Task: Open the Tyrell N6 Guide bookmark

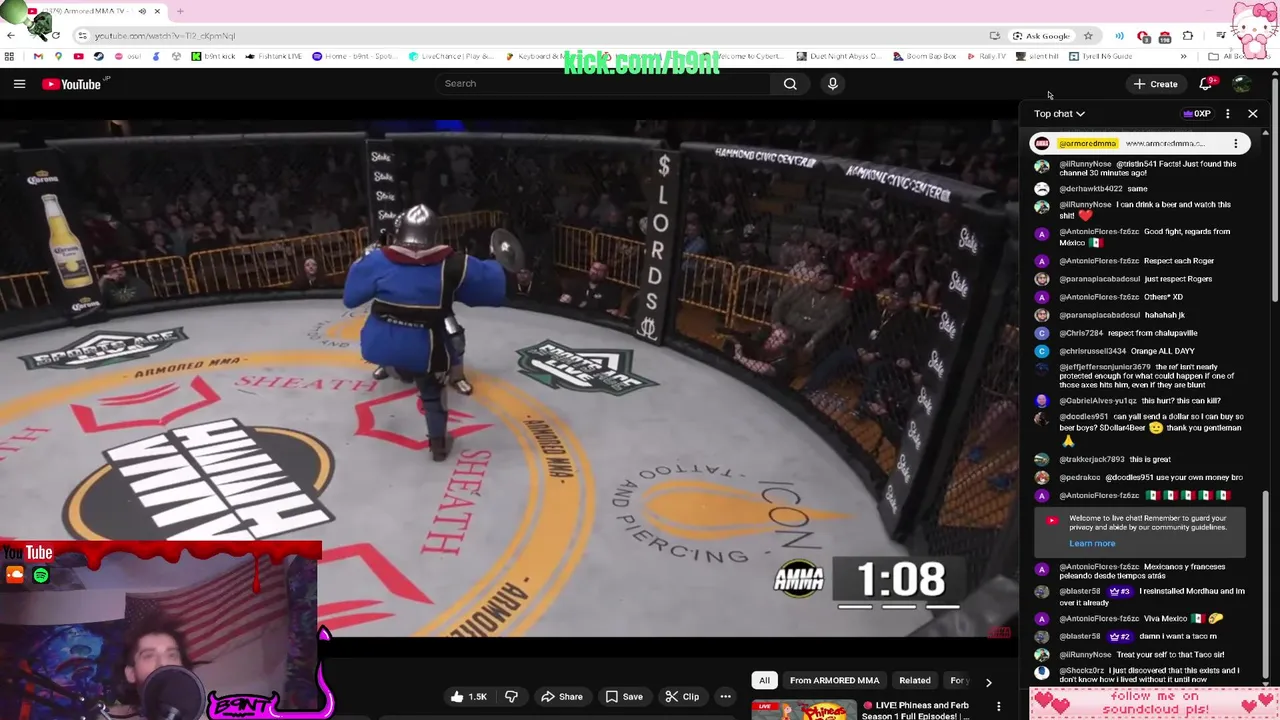Action: tap(1100, 56)
